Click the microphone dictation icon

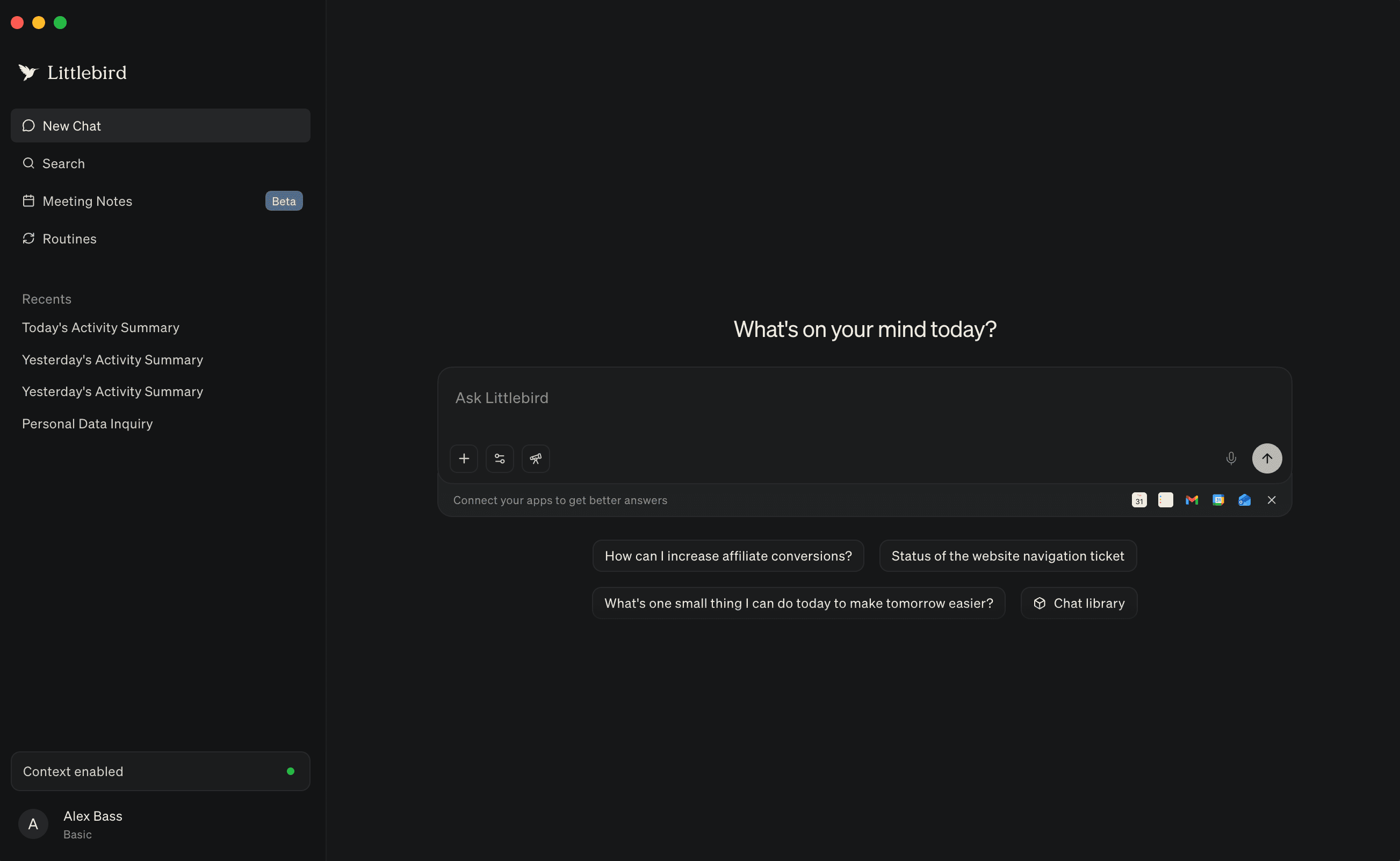pyautogui.click(x=1231, y=458)
